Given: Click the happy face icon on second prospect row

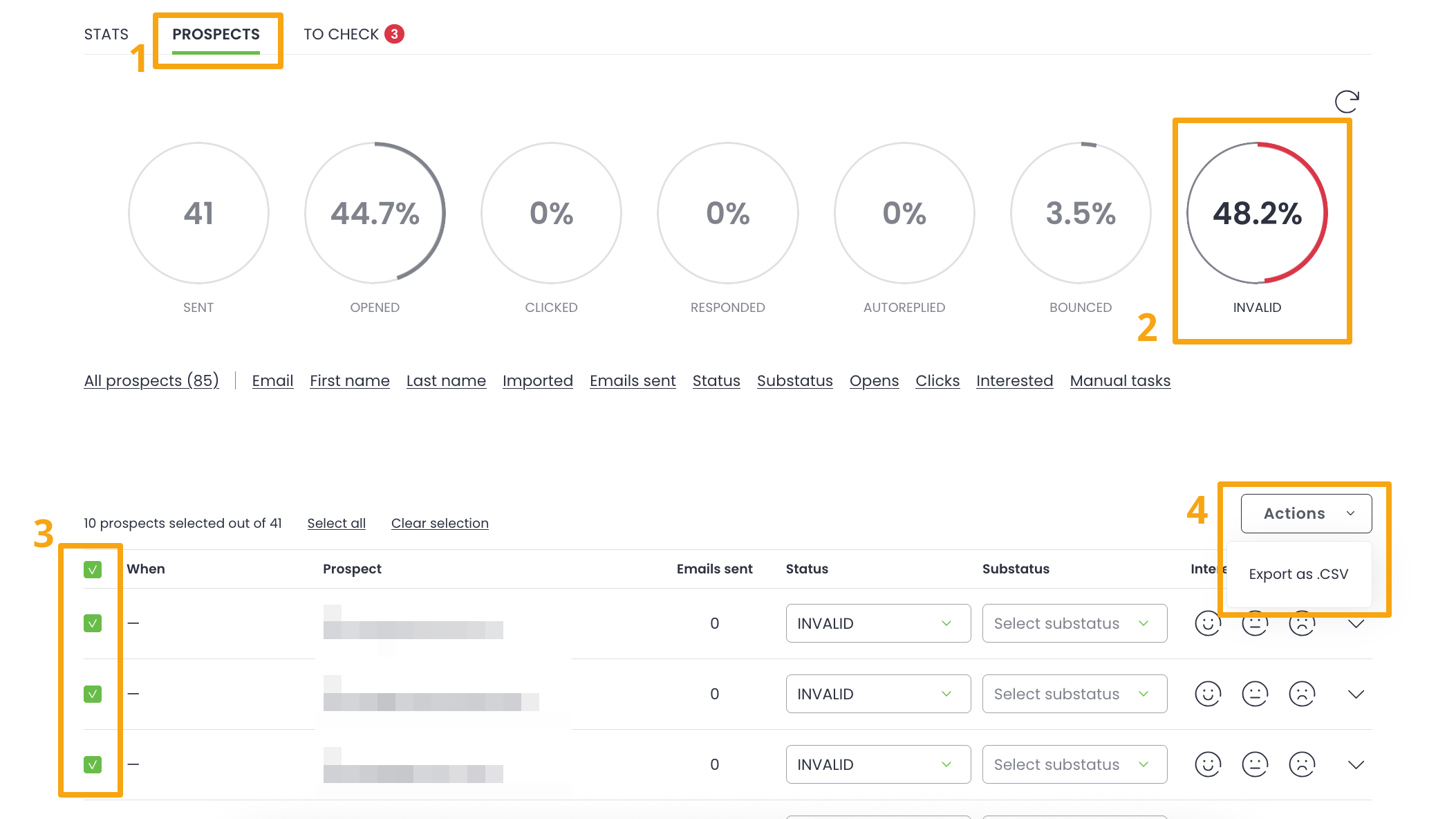Looking at the screenshot, I should coord(1207,694).
